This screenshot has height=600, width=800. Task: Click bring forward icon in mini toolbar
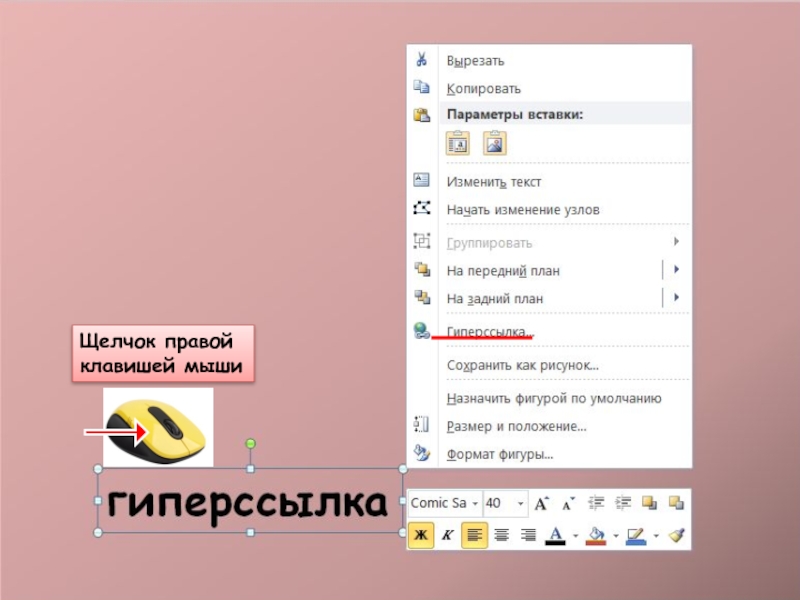649,503
